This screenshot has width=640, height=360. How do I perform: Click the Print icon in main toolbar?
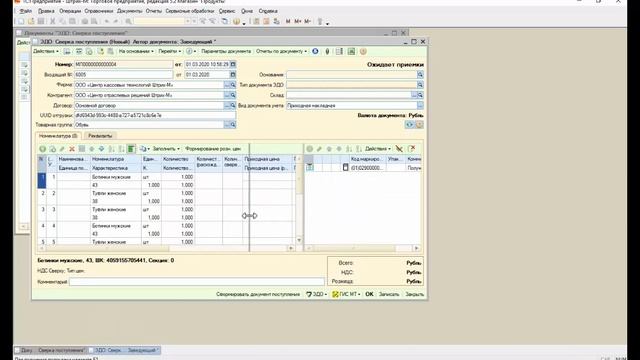(x=84, y=21)
